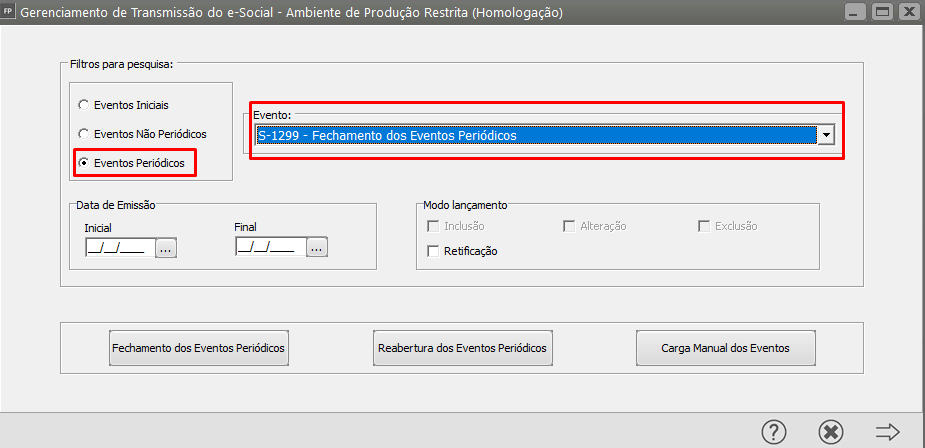Click the cancel X circle icon
Image resolution: width=925 pixels, height=448 pixels.
coord(830,431)
